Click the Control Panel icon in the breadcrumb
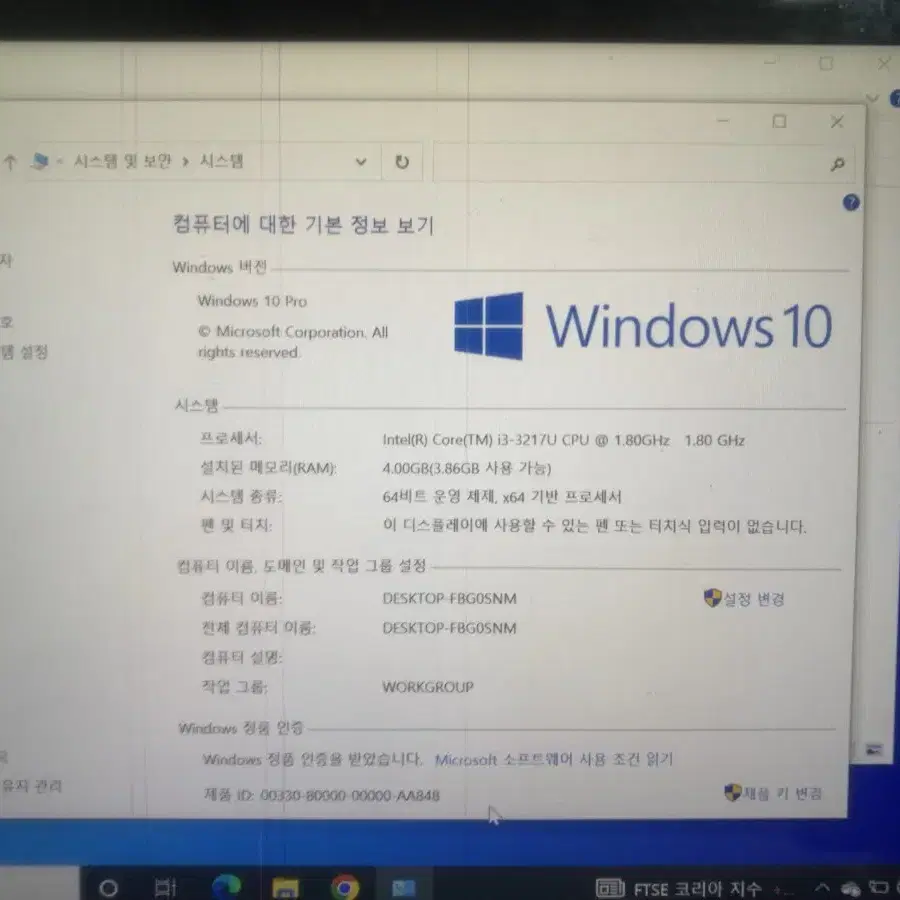The image size is (900, 900). (x=40, y=161)
